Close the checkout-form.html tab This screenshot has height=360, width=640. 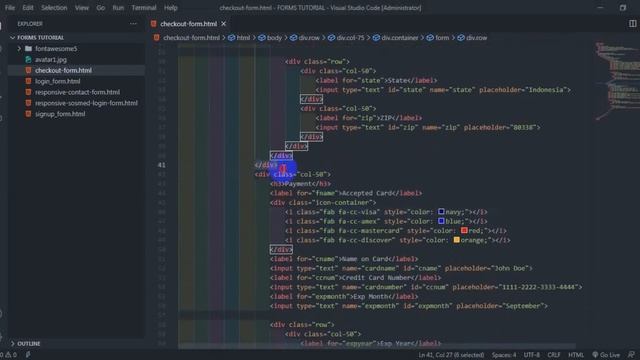tap(224, 24)
